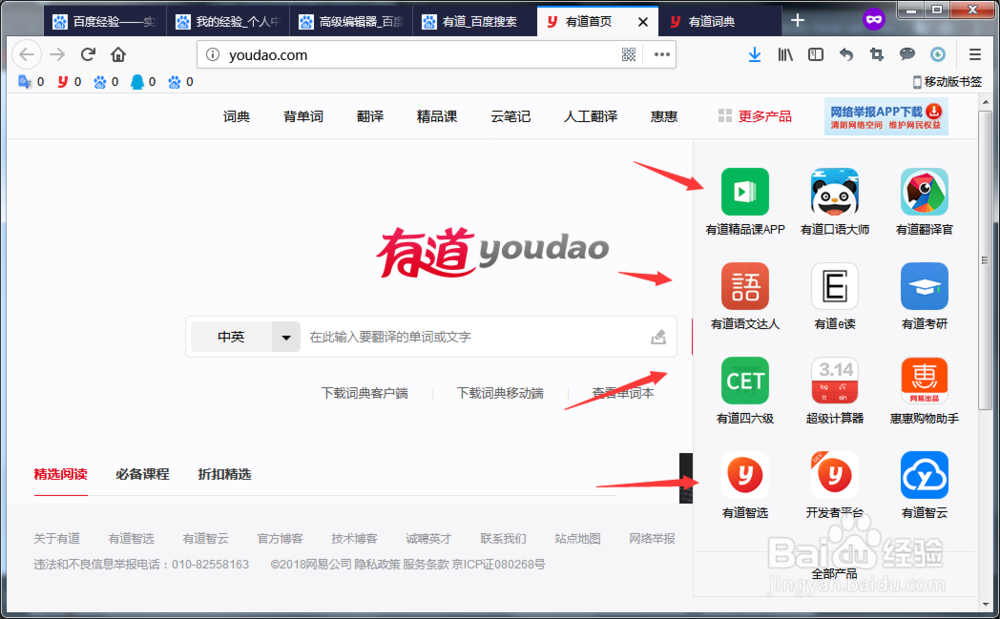
Task: Open the 云笔记 navigation item
Action: [510, 117]
